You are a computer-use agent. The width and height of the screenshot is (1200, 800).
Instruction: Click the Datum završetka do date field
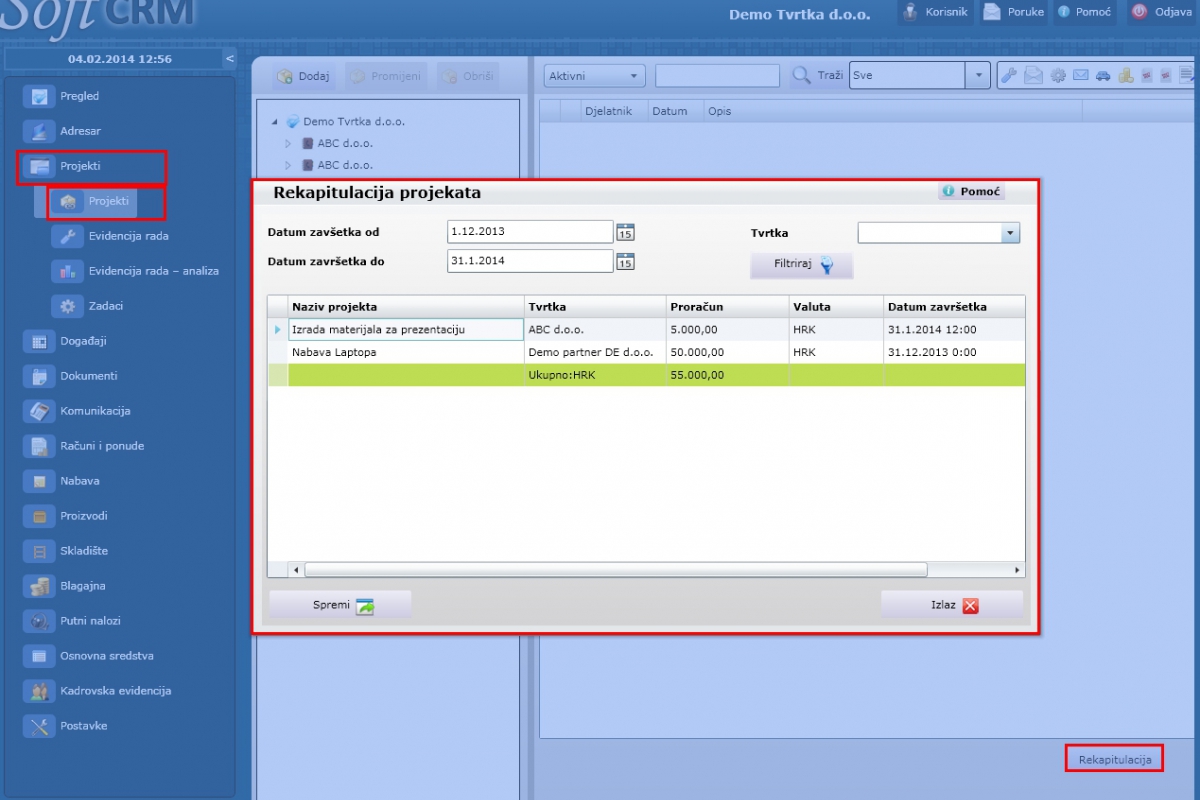[x=530, y=261]
